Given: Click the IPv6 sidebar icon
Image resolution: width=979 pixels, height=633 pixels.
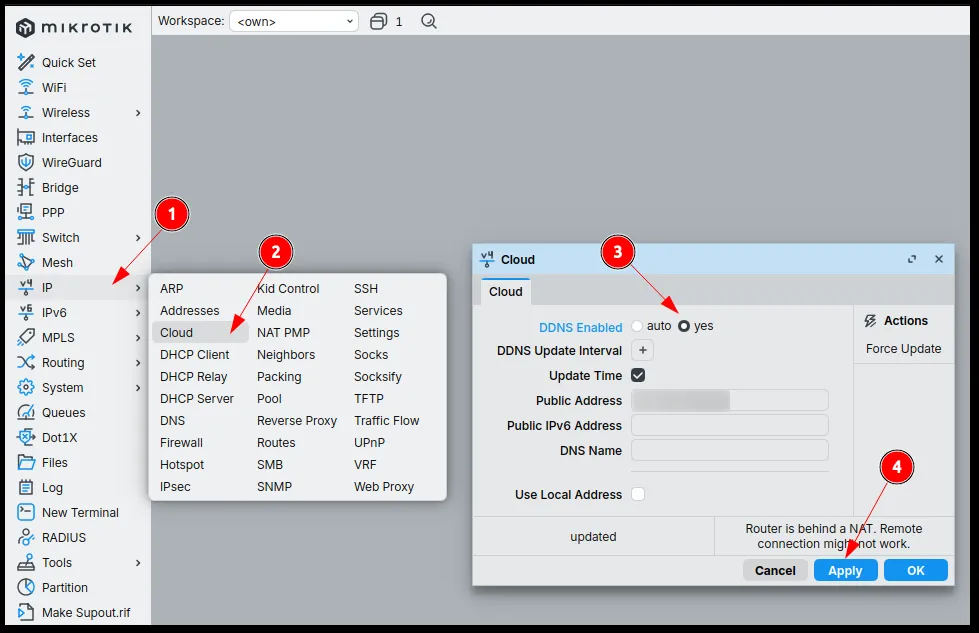Looking at the screenshot, I should [x=26, y=312].
